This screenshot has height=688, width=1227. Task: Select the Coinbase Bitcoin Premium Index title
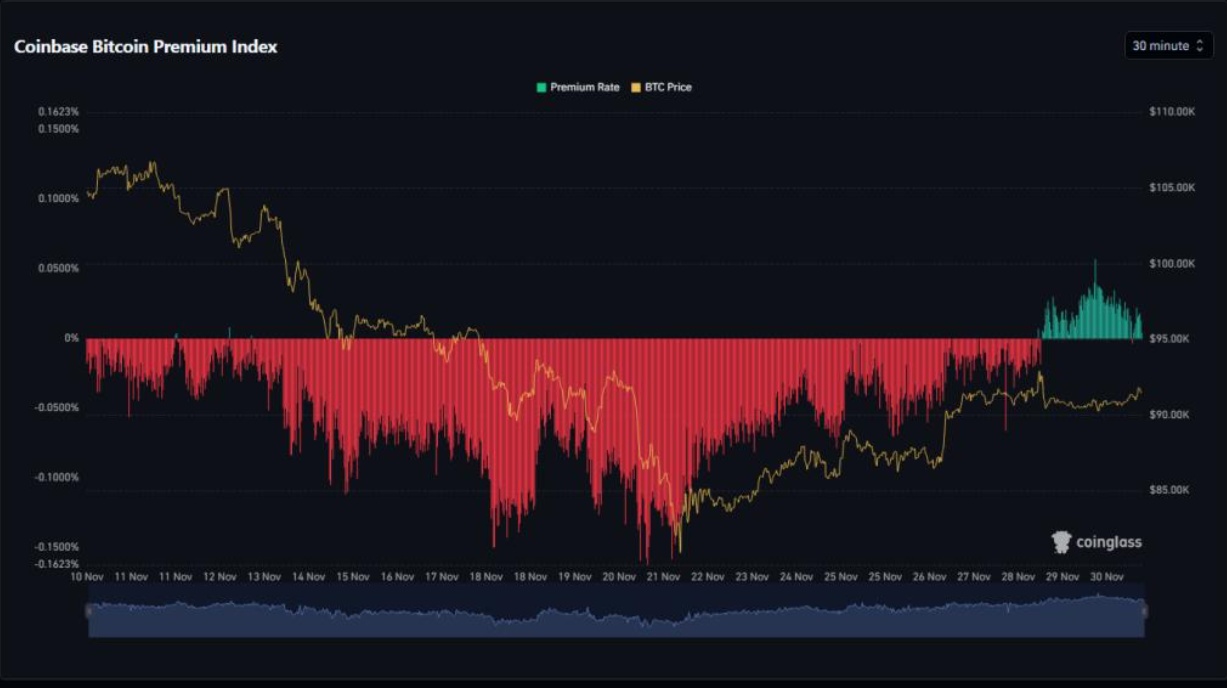point(145,46)
